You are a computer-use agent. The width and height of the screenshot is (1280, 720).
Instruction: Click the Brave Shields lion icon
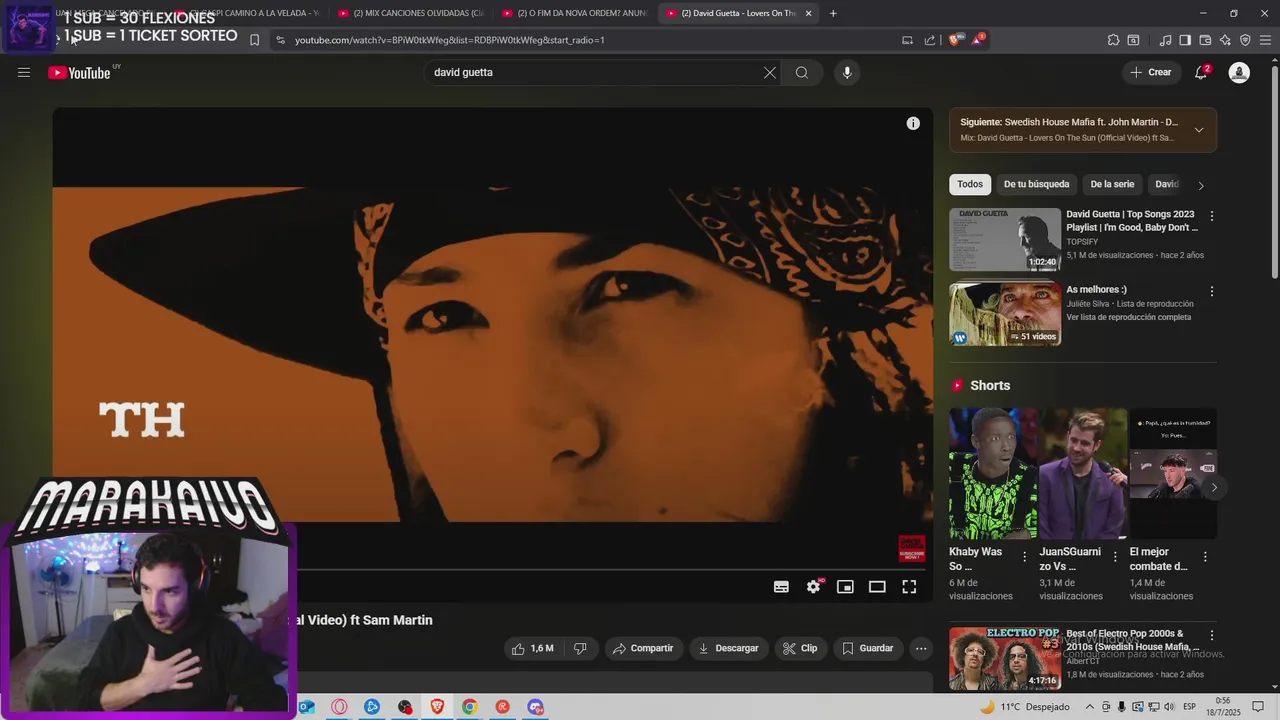954,40
